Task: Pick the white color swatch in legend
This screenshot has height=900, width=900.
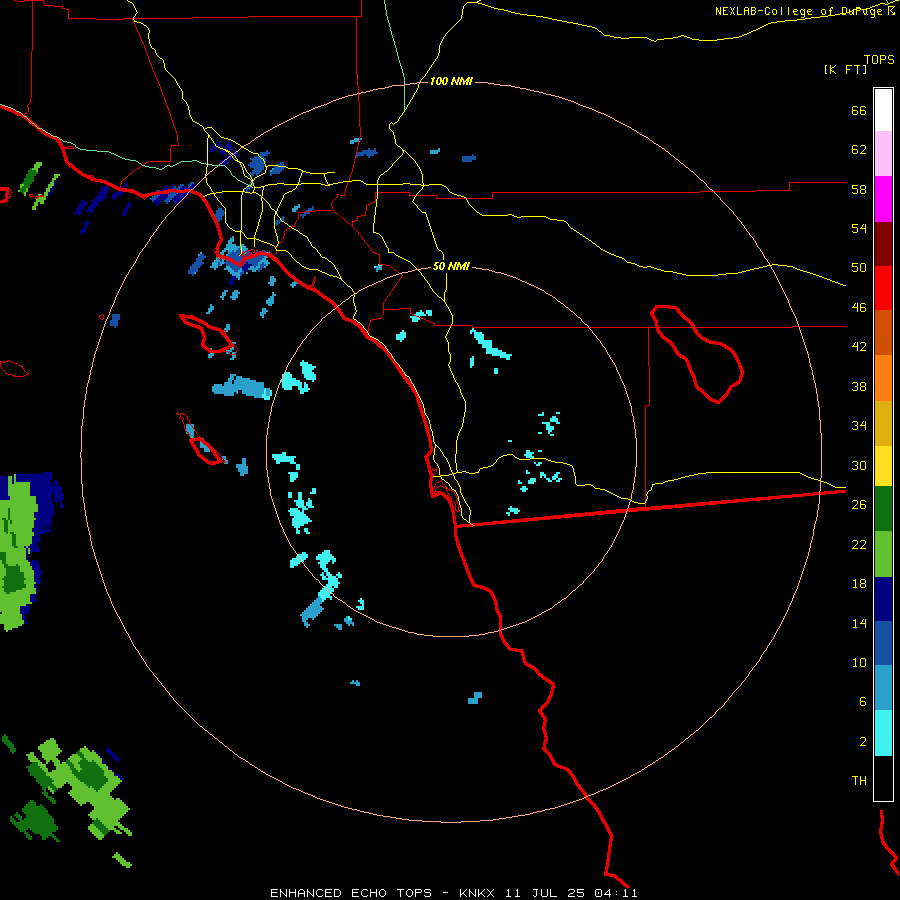Action: click(x=883, y=110)
